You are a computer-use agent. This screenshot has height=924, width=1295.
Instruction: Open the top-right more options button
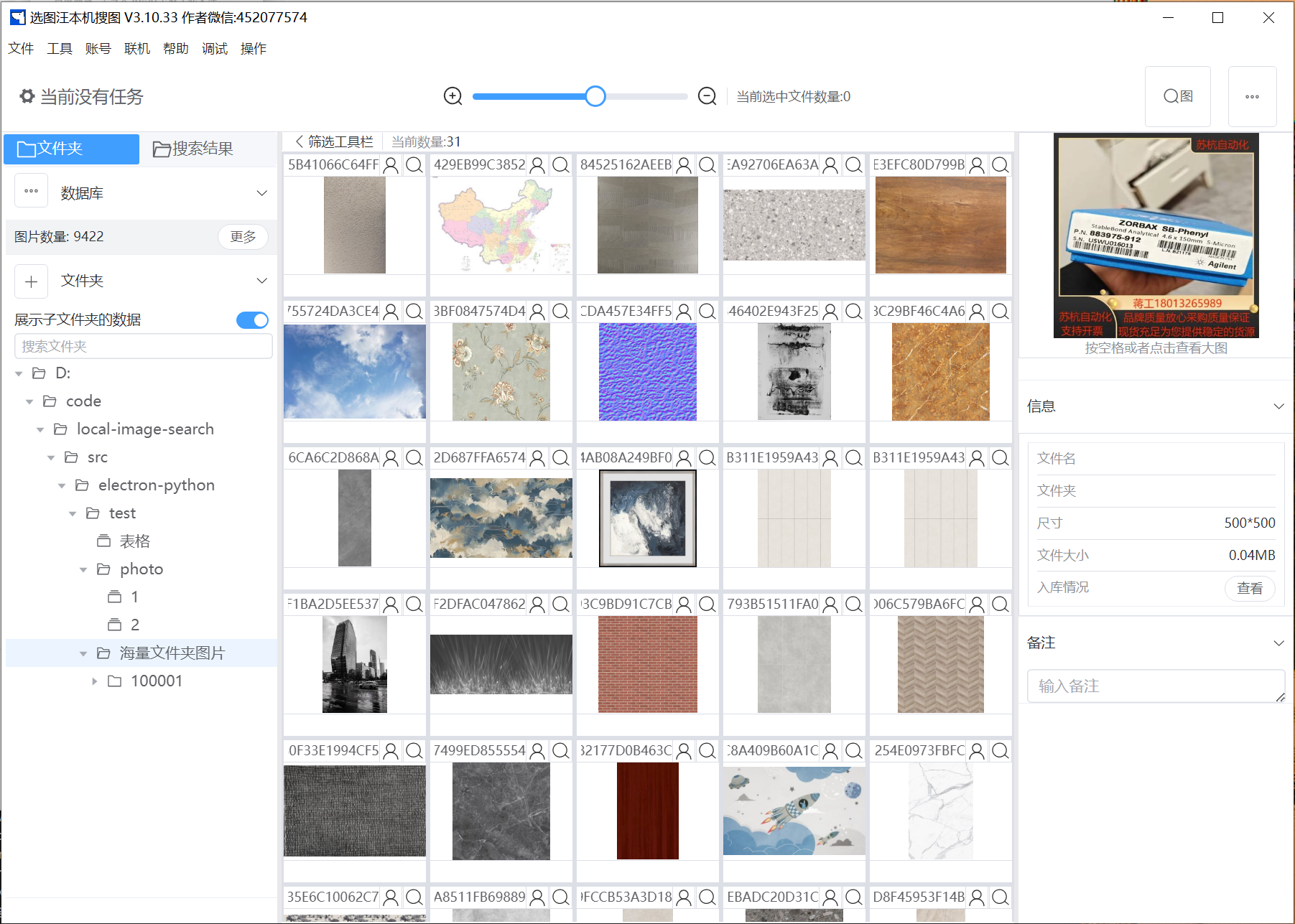(1252, 97)
